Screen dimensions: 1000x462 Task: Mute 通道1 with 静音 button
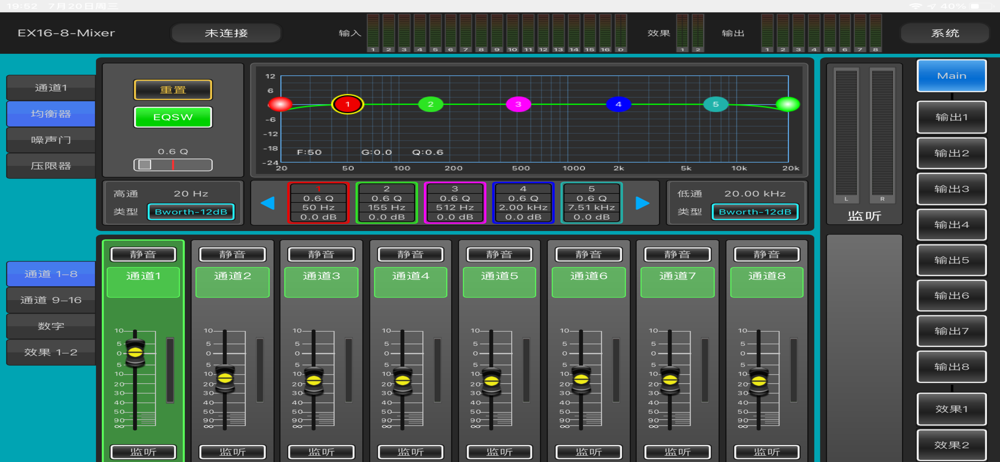tap(143, 254)
